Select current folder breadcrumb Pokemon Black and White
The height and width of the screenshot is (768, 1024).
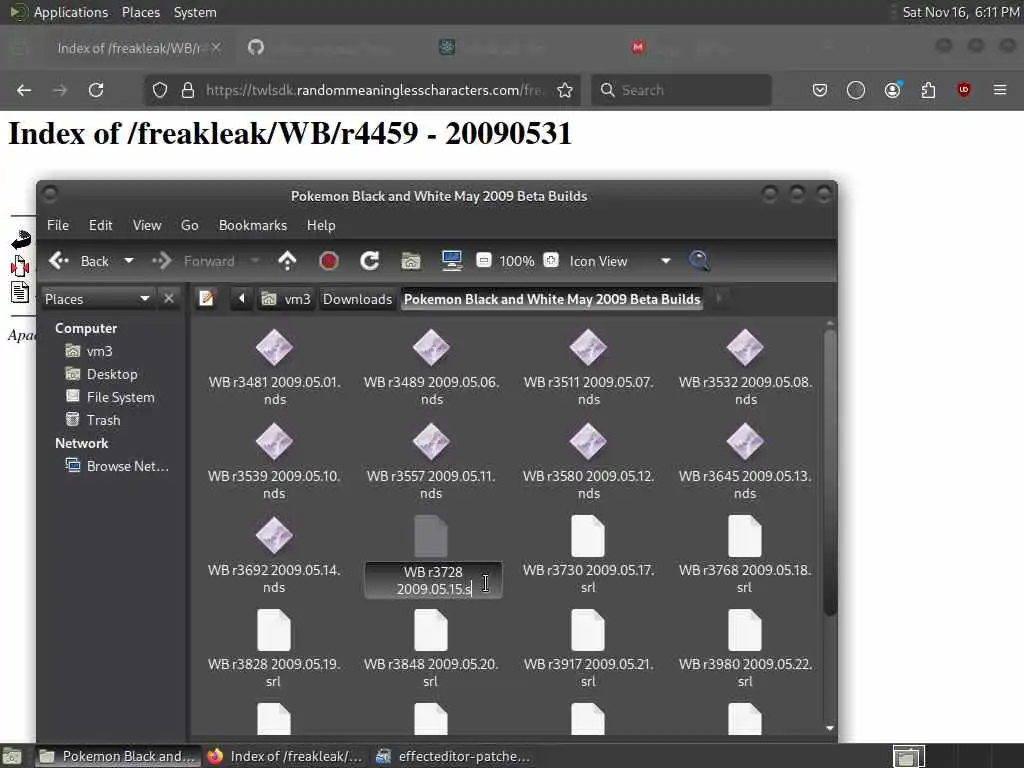552,299
